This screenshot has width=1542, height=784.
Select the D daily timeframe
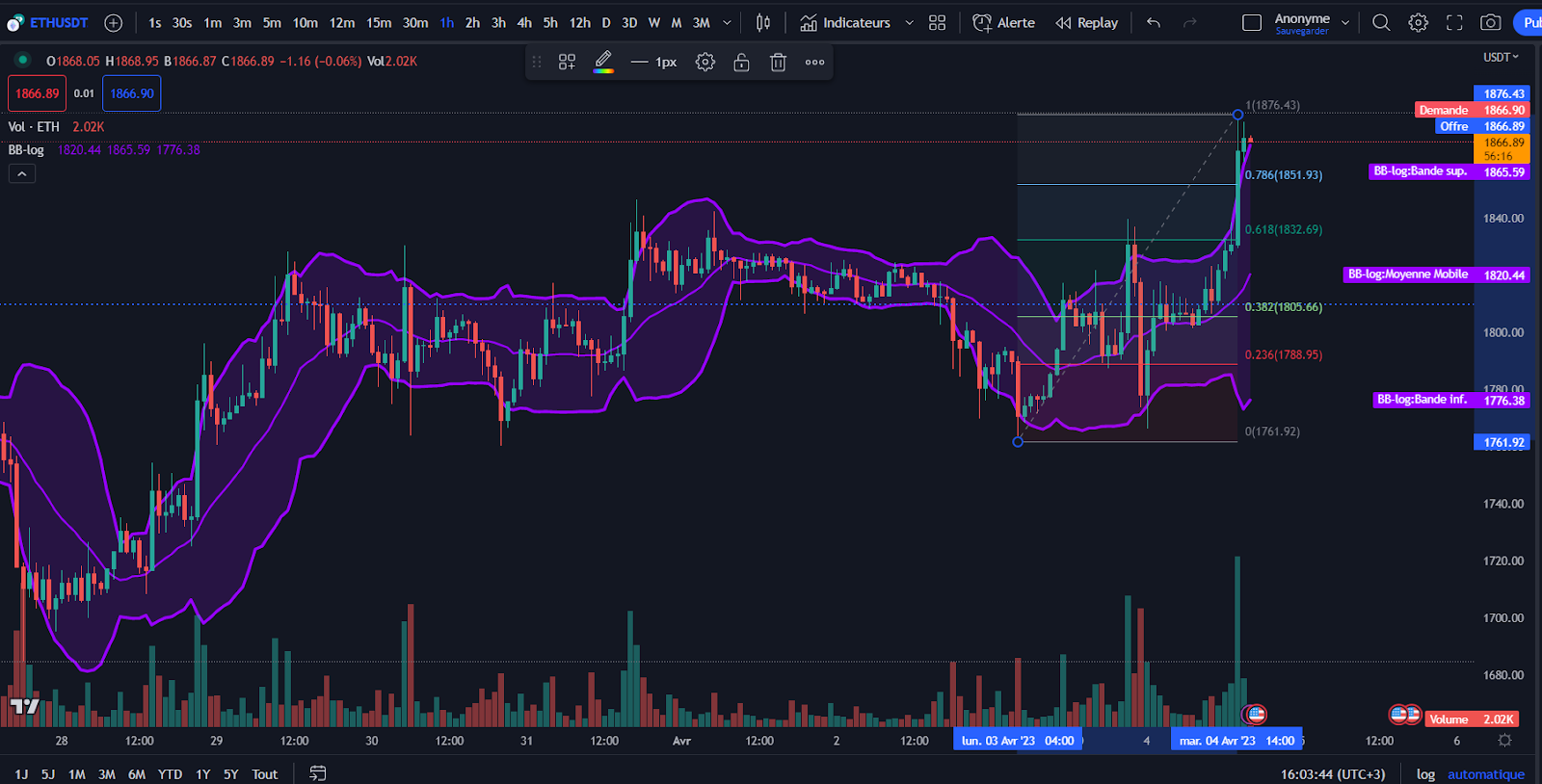[606, 22]
